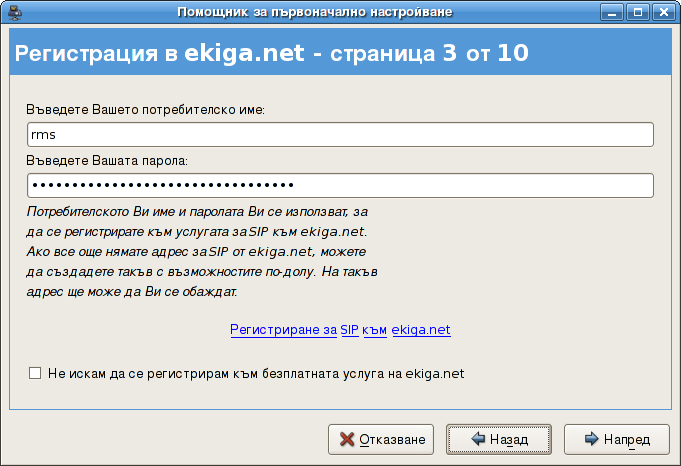The image size is (681, 466).
Task: Click the 'страница 3 от 10' page indicator
Action: (421, 53)
